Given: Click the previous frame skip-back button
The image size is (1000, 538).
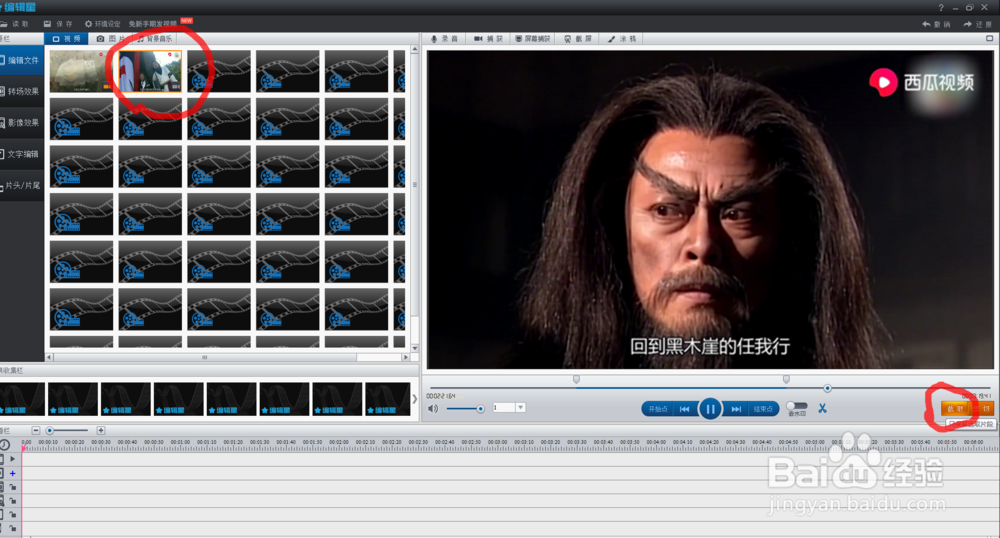Looking at the screenshot, I should 684,409.
